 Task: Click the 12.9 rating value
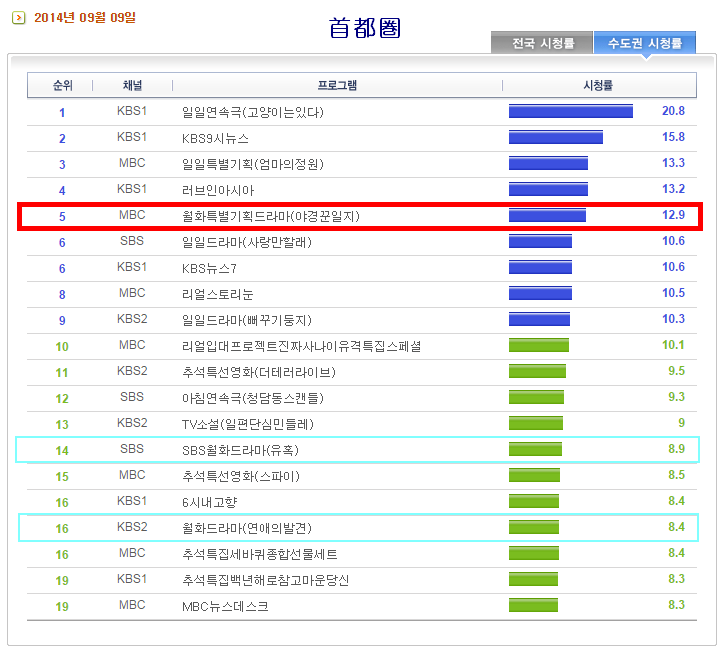point(673,215)
